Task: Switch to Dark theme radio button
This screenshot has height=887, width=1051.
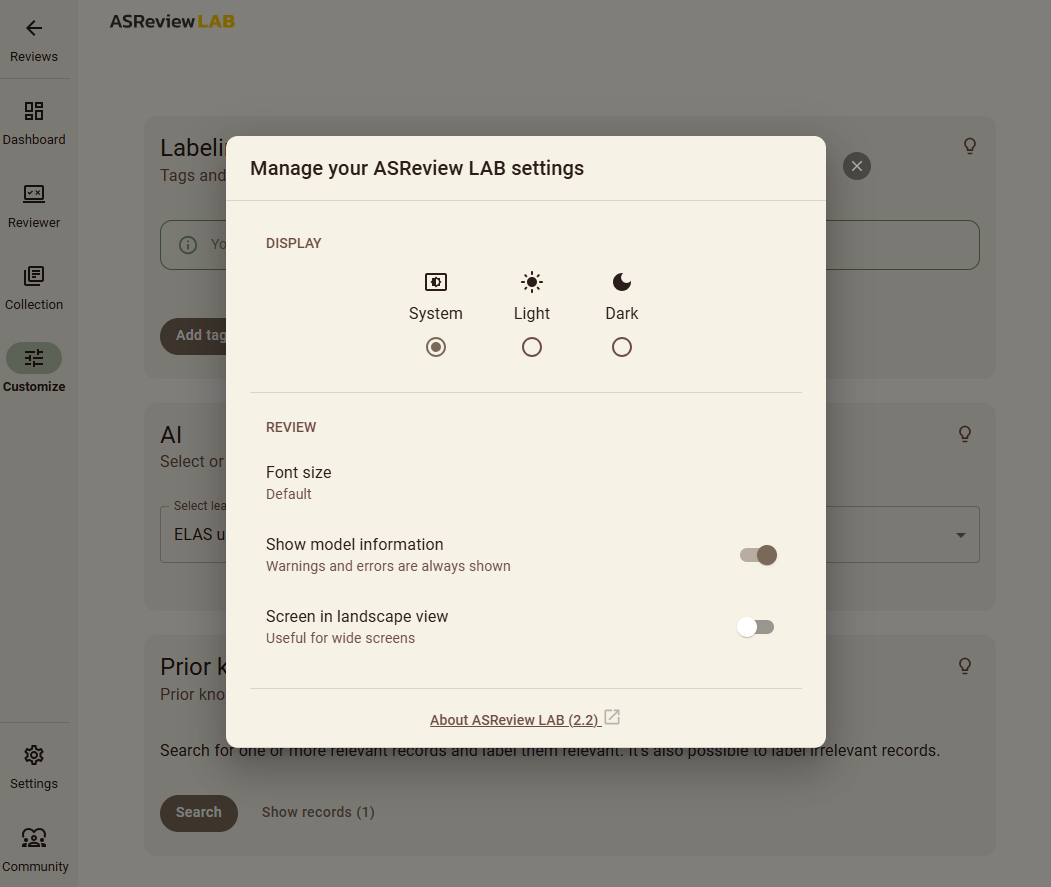Action: 622,347
